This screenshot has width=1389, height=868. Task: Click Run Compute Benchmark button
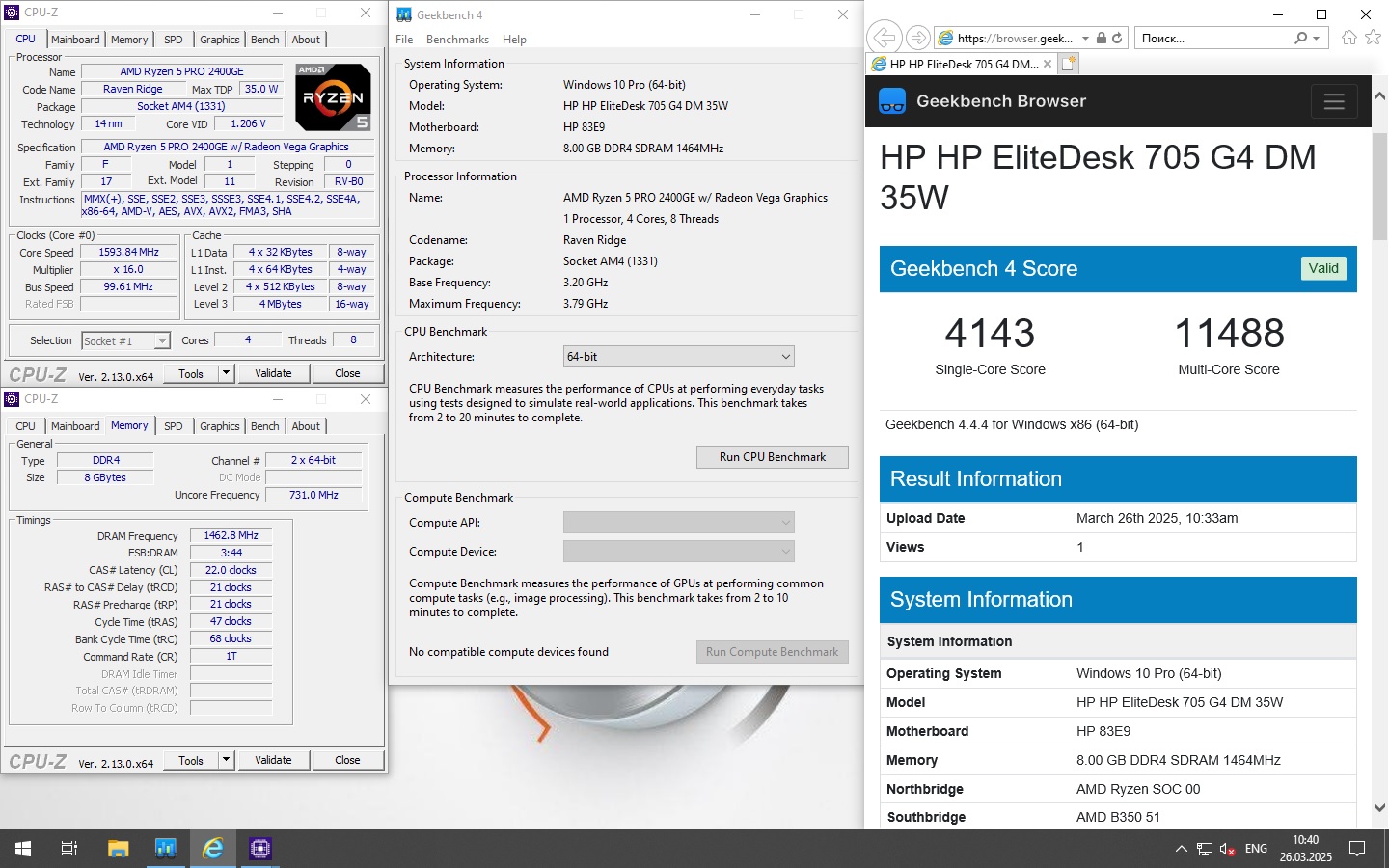(773, 652)
